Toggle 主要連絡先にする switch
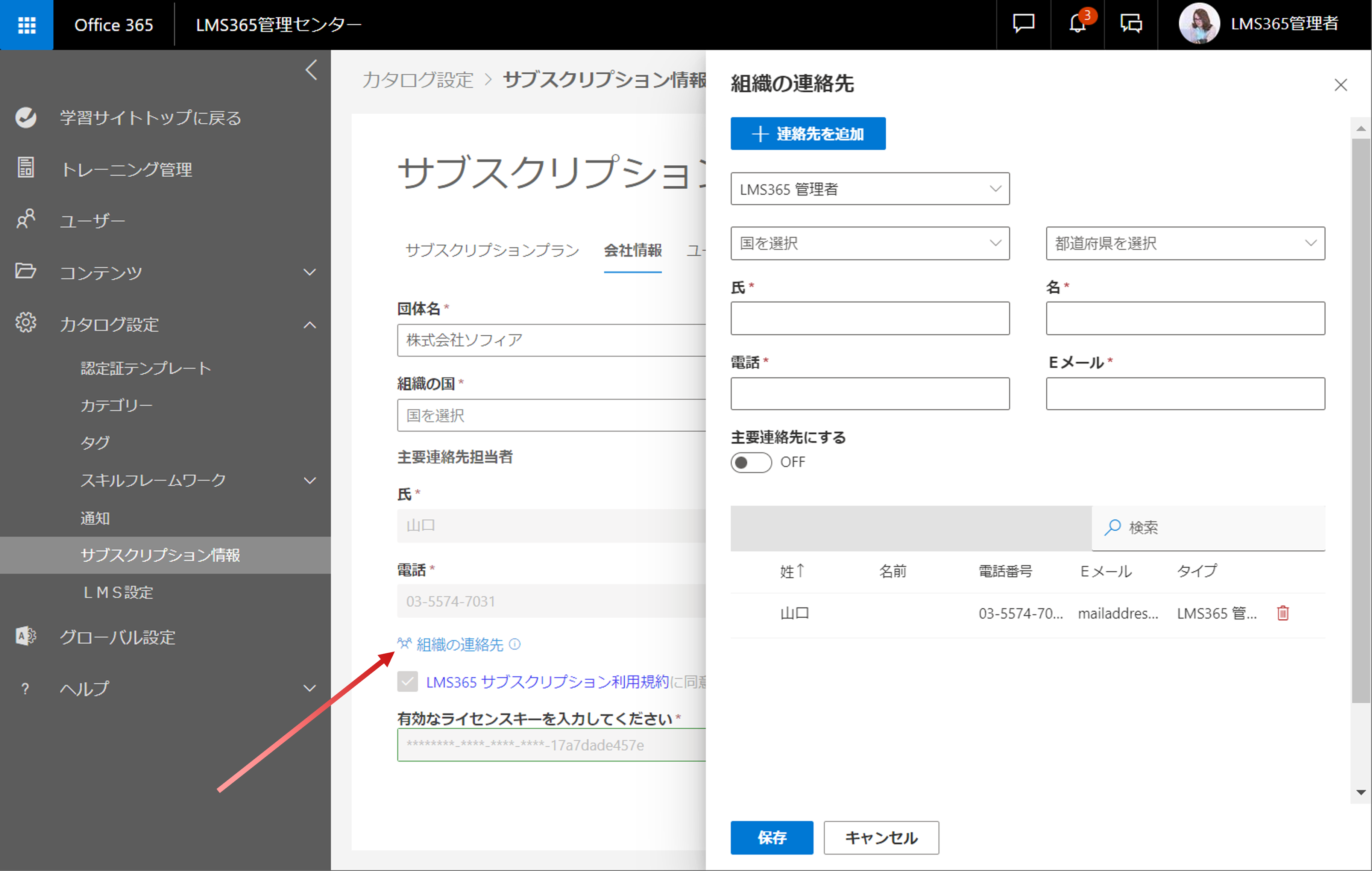The height and width of the screenshot is (871, 1372). point(751,462)
